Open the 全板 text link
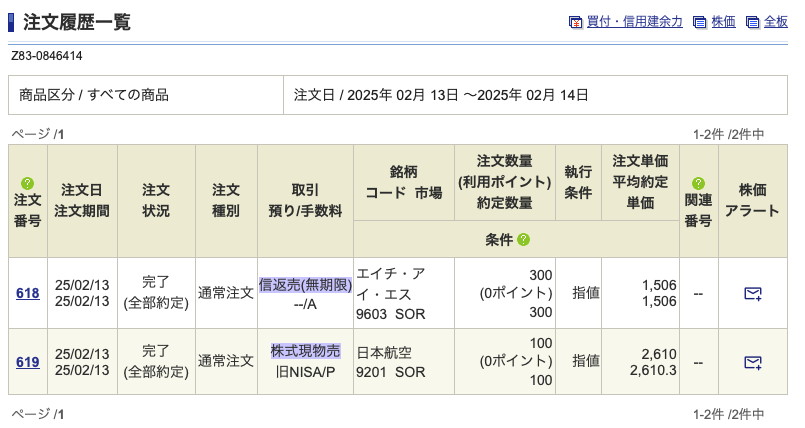This screenshot has width=805, height=428. coord(776,22)
